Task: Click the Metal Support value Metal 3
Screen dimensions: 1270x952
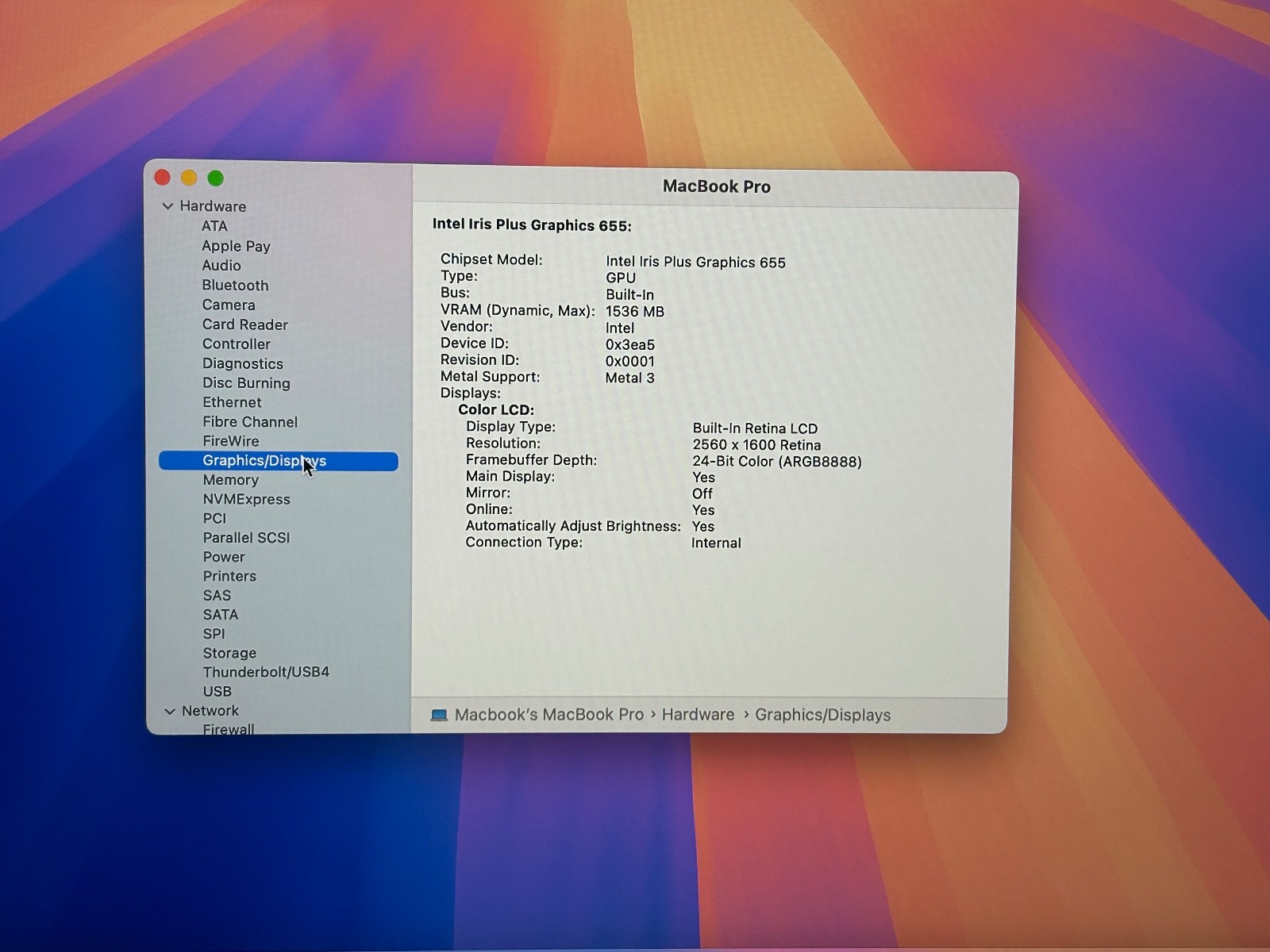Action: (630, 378)
